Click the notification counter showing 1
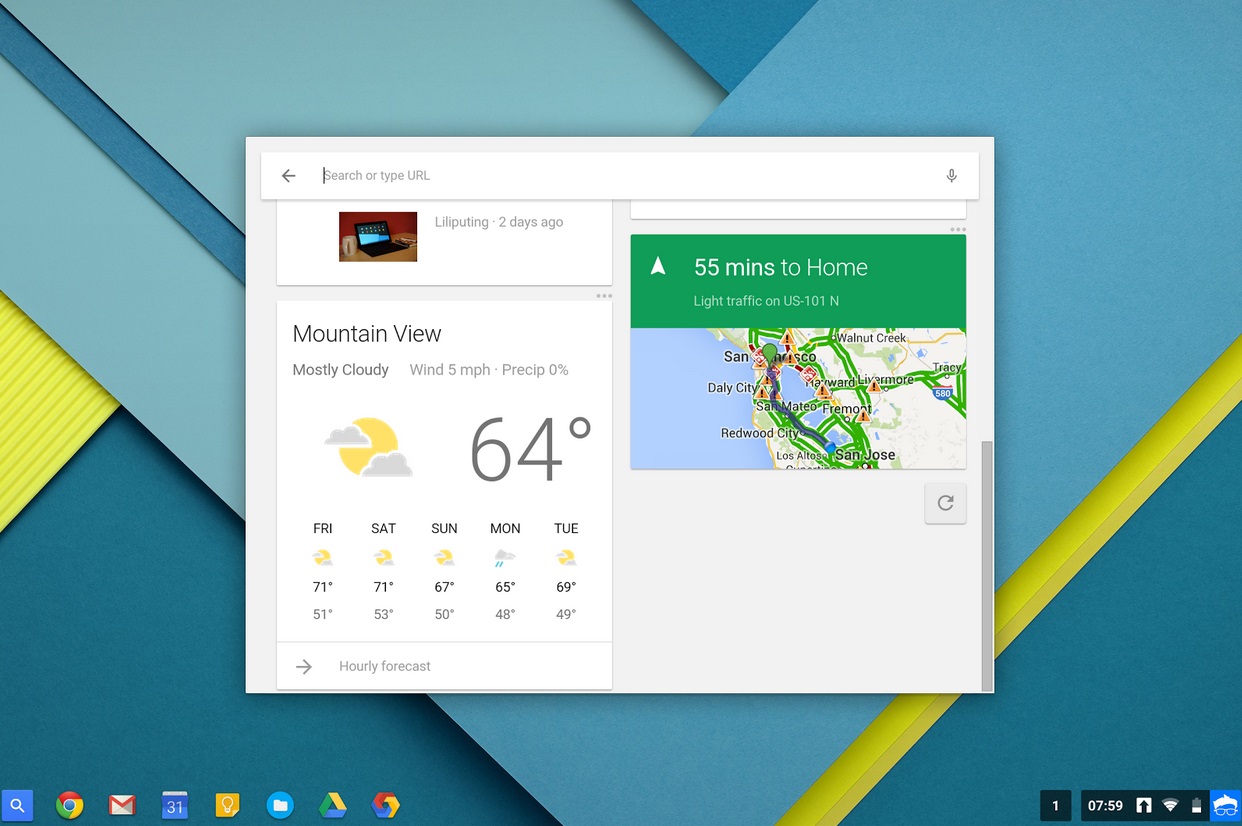Viewport: 1242px width, 826px height. click(1055, 805)
